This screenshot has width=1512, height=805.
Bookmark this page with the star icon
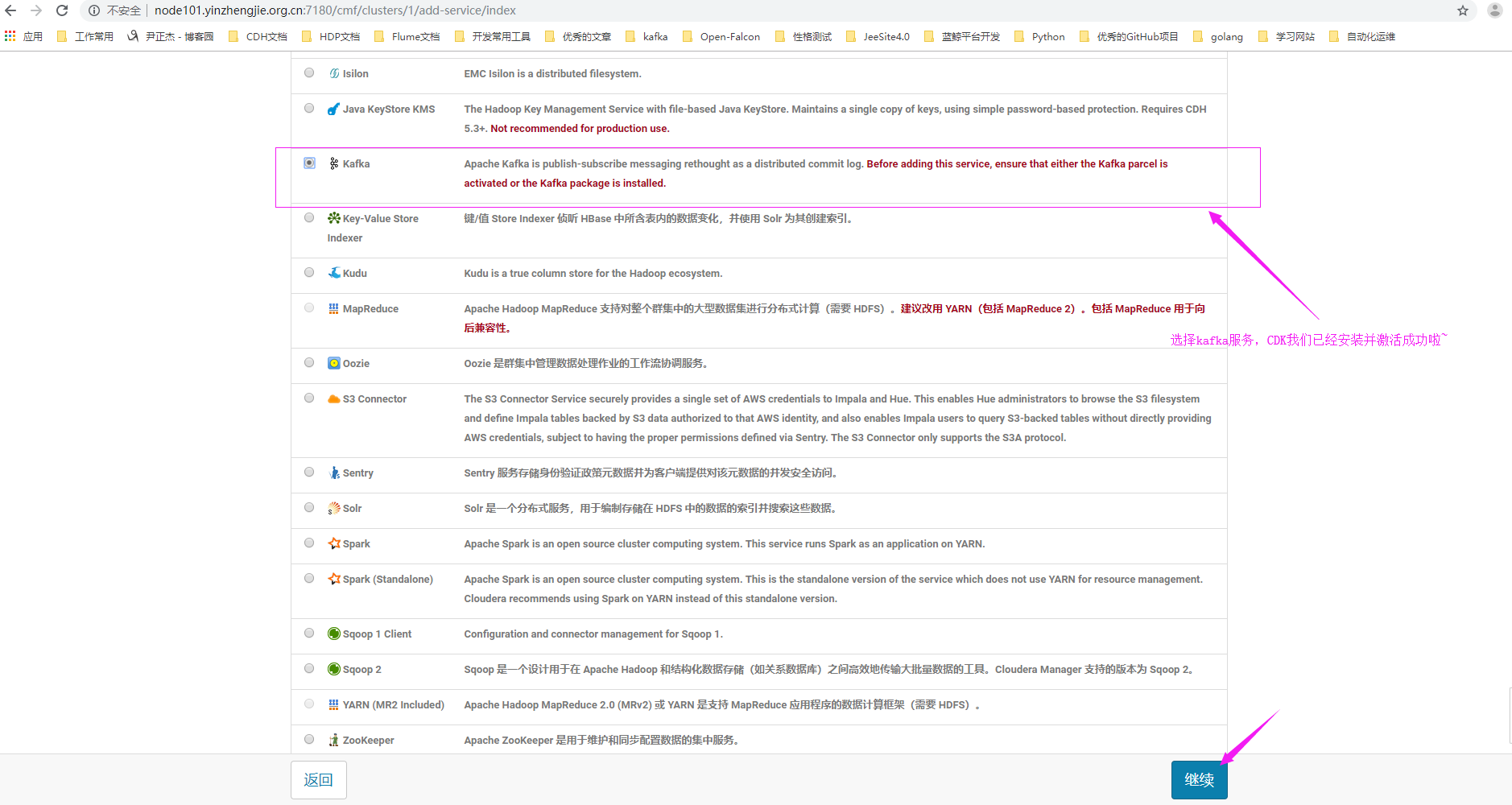click(x=1463, y=10)
